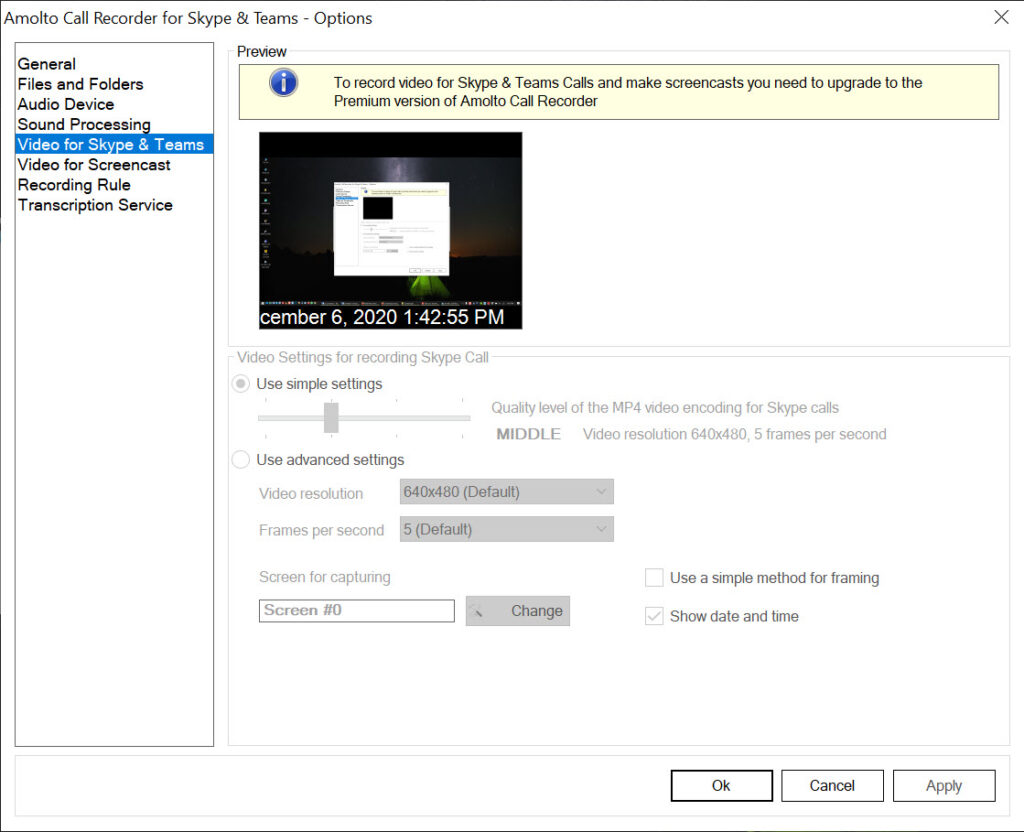Switch to Video for Screencast section
Screen dimensions: 1024x832
94,165
